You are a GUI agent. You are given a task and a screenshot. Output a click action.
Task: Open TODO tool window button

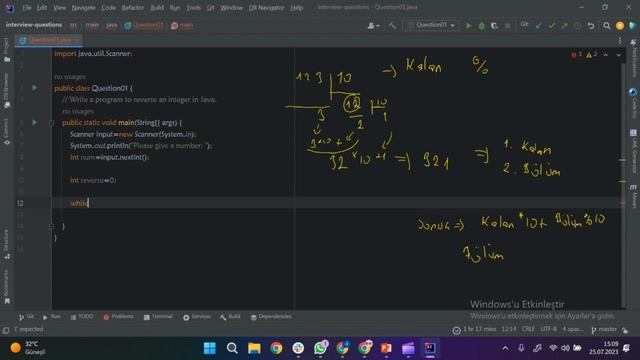(x=82, y=317)
